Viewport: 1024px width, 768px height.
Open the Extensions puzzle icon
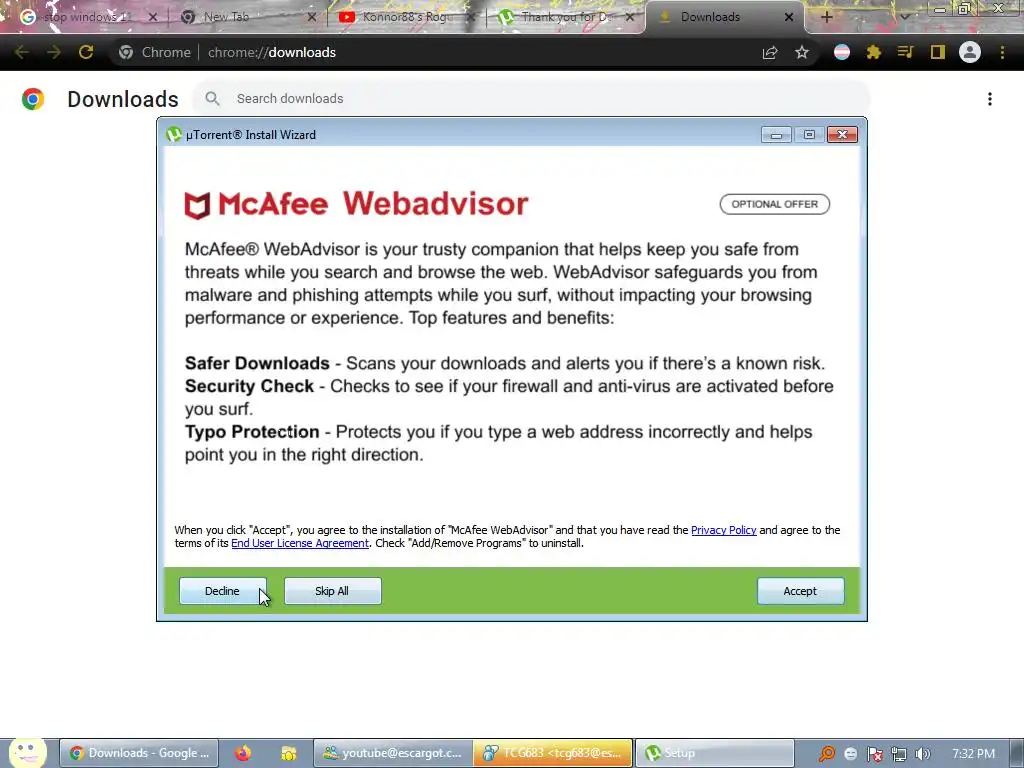(874, 52)
